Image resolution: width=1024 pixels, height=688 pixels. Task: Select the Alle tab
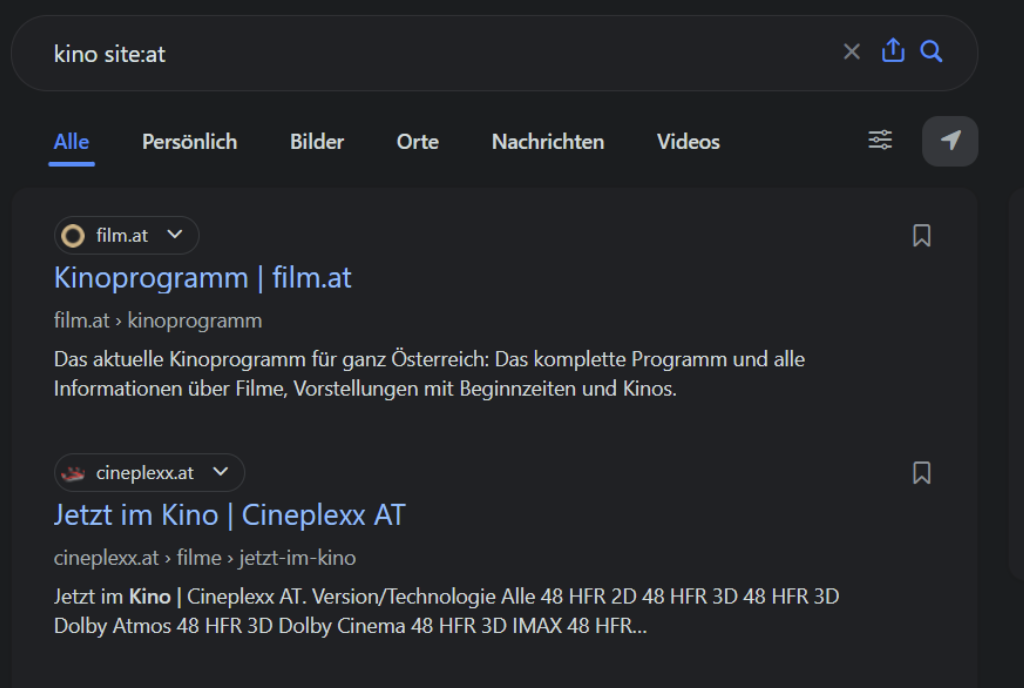point(71,142)
